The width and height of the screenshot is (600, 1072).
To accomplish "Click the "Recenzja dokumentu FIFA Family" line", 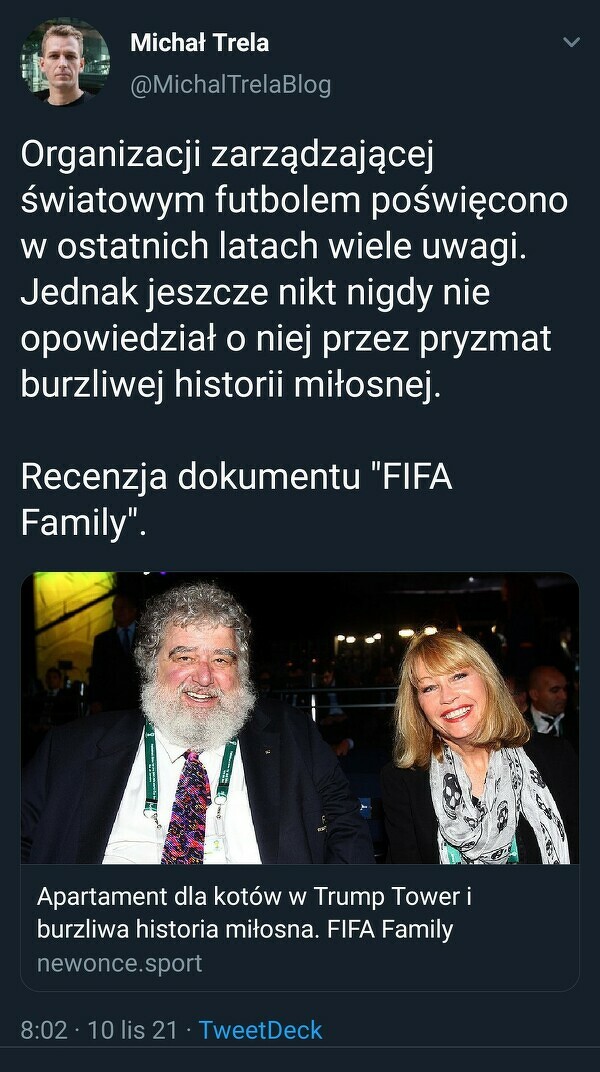I will pyautogui.click(x=236, y=500).
